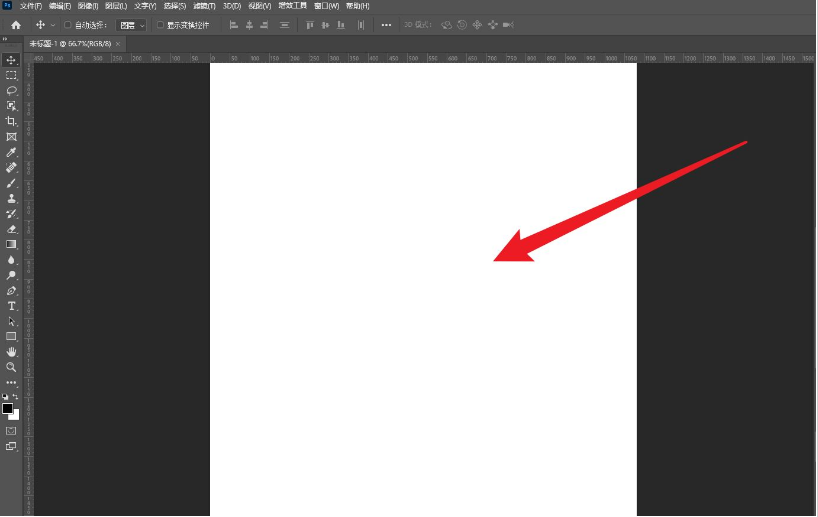Select the Gradient tool
The width and height of the screenshot is (818, 517).
(11, 244)
